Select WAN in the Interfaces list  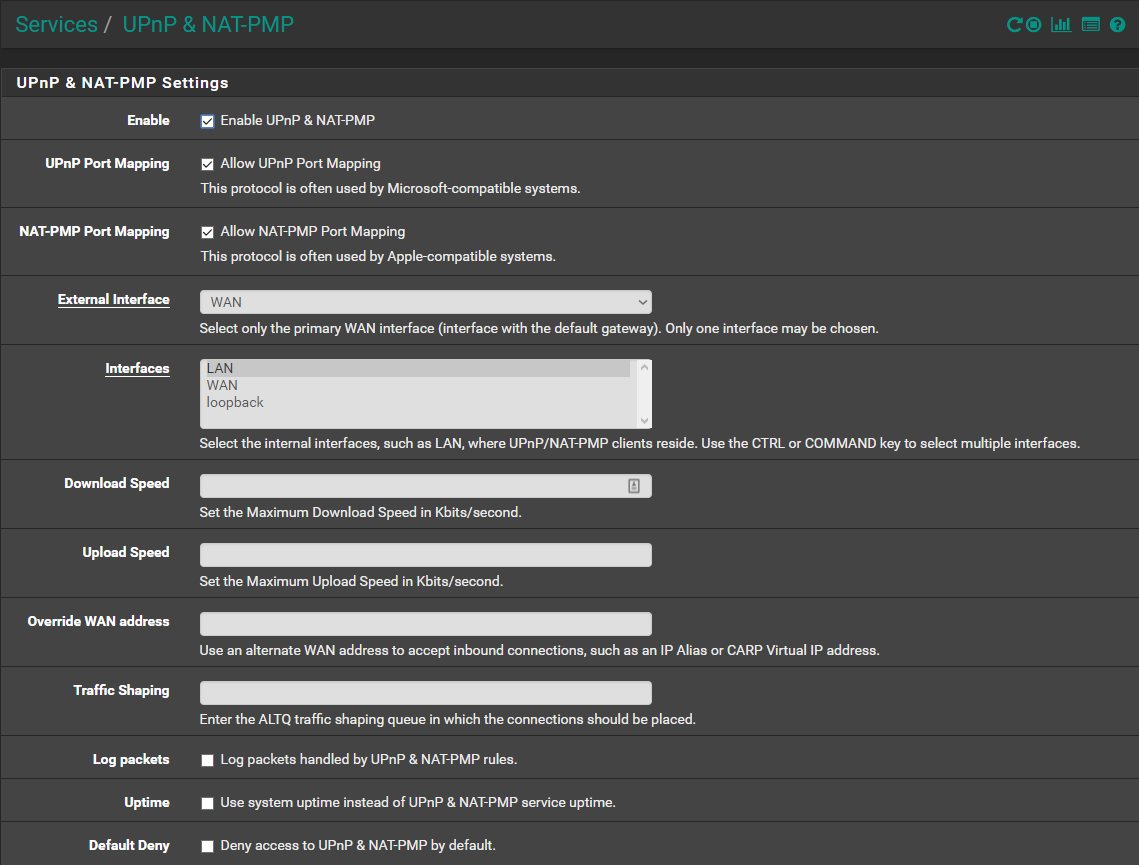[x=222, y=385]
